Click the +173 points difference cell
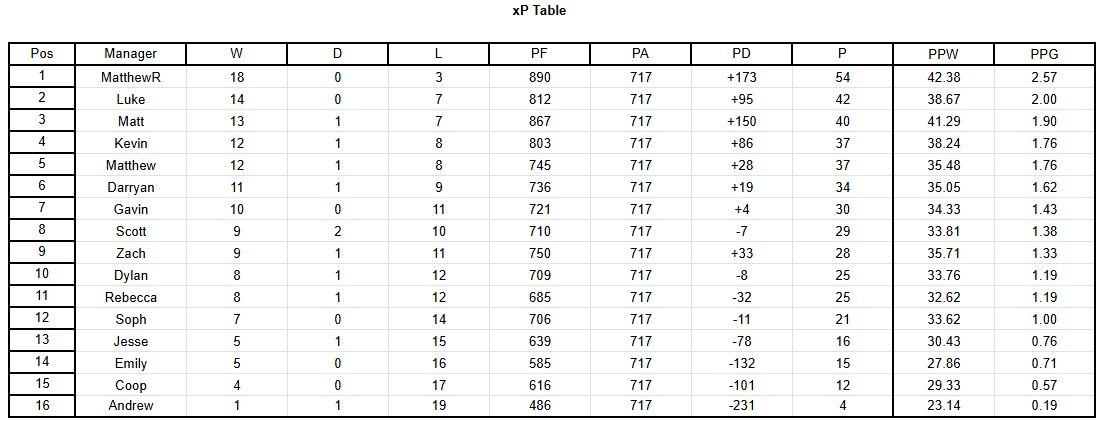Viewport: 1100px width, 421px height. point(742,77)
